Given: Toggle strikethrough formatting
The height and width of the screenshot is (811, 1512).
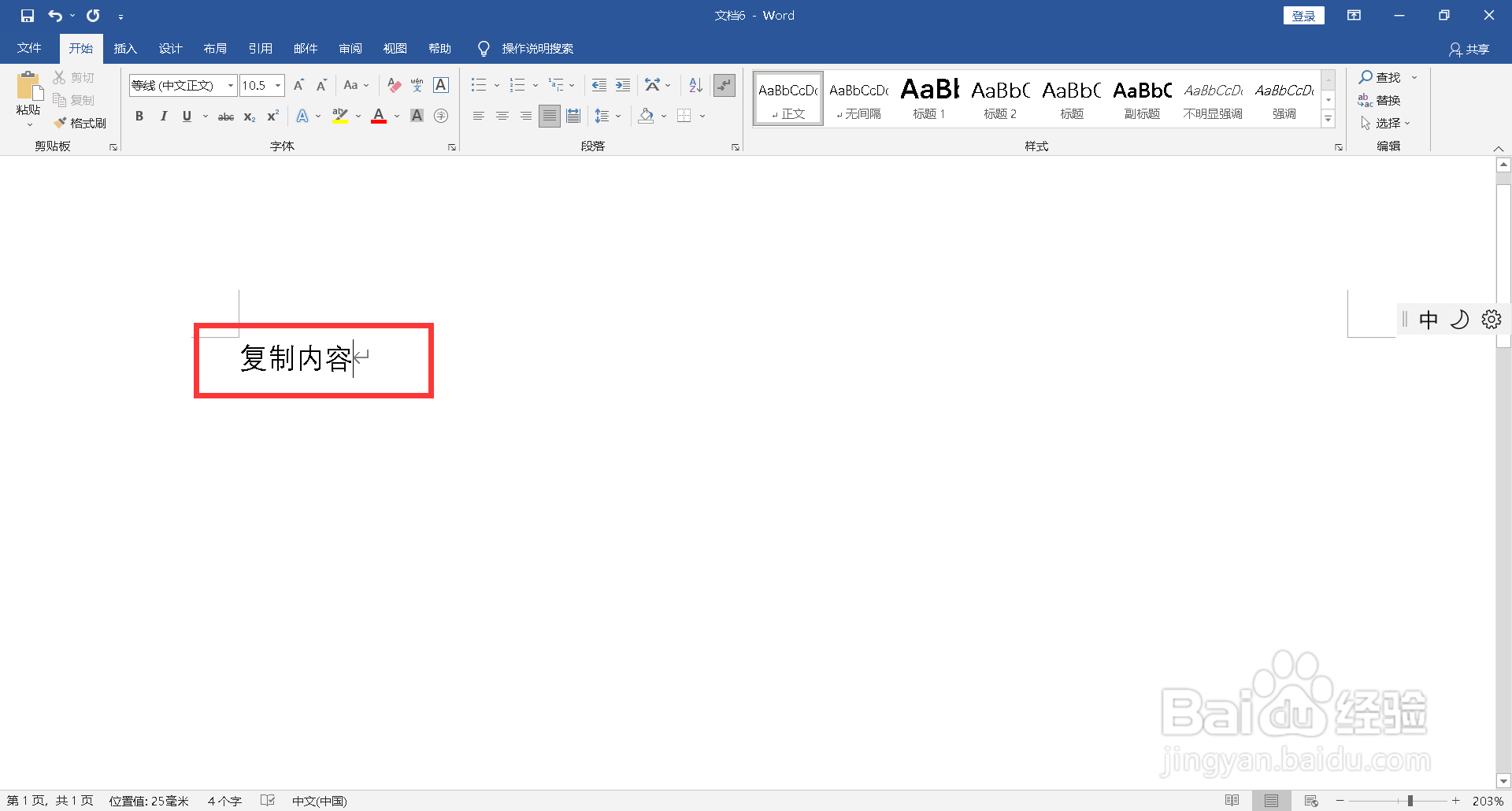Looking at the screenshot, I should coord(226,117).
